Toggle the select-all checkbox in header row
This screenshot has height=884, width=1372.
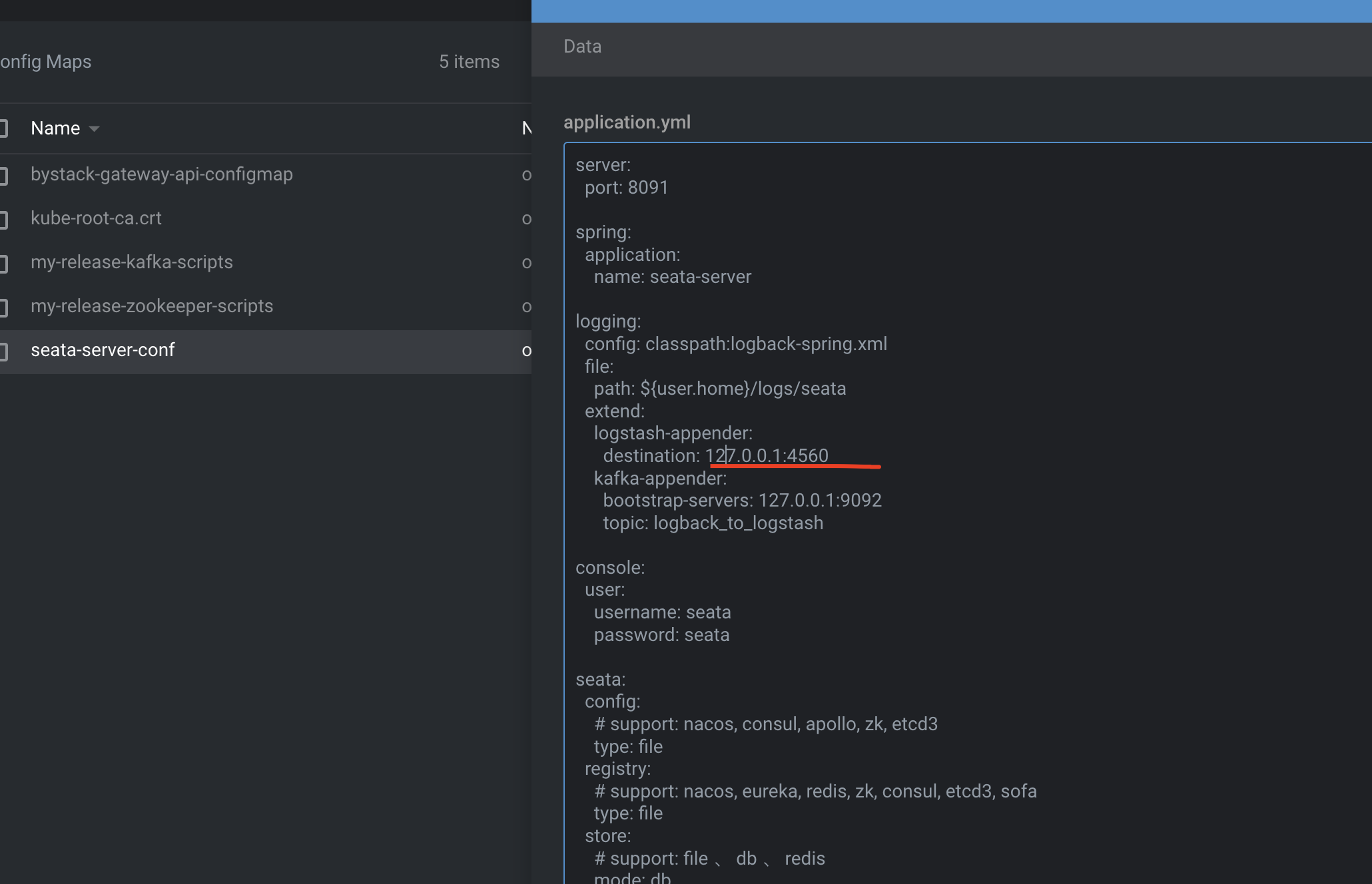click(x=3, y=128)
